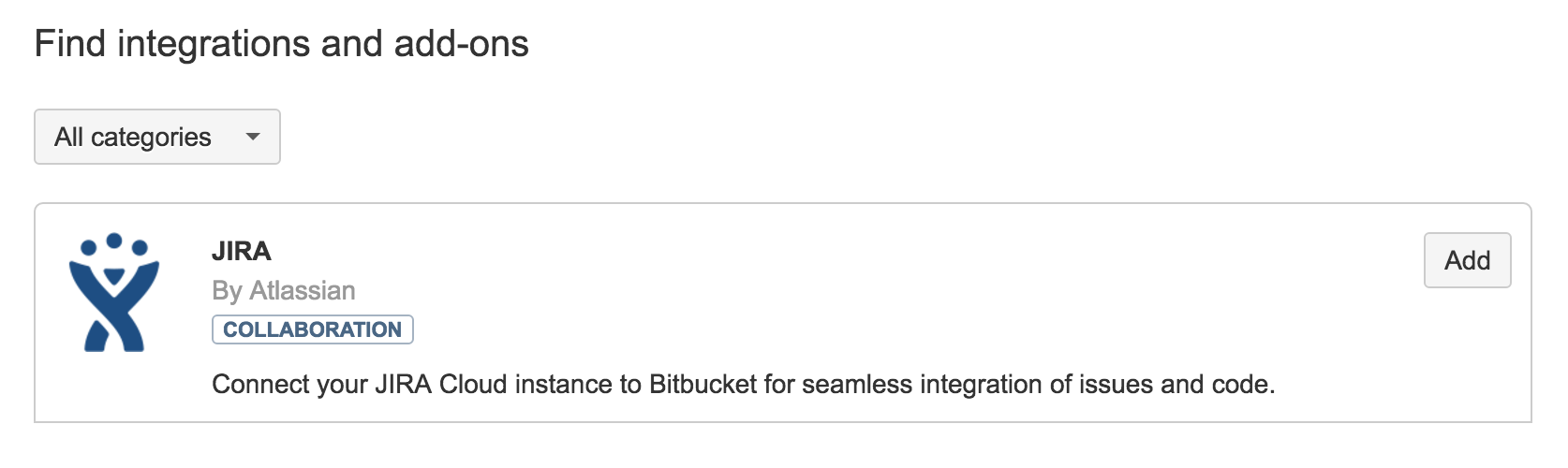
Task: Click the Find integrations and add-ons heading
Action: click(281, 44)
